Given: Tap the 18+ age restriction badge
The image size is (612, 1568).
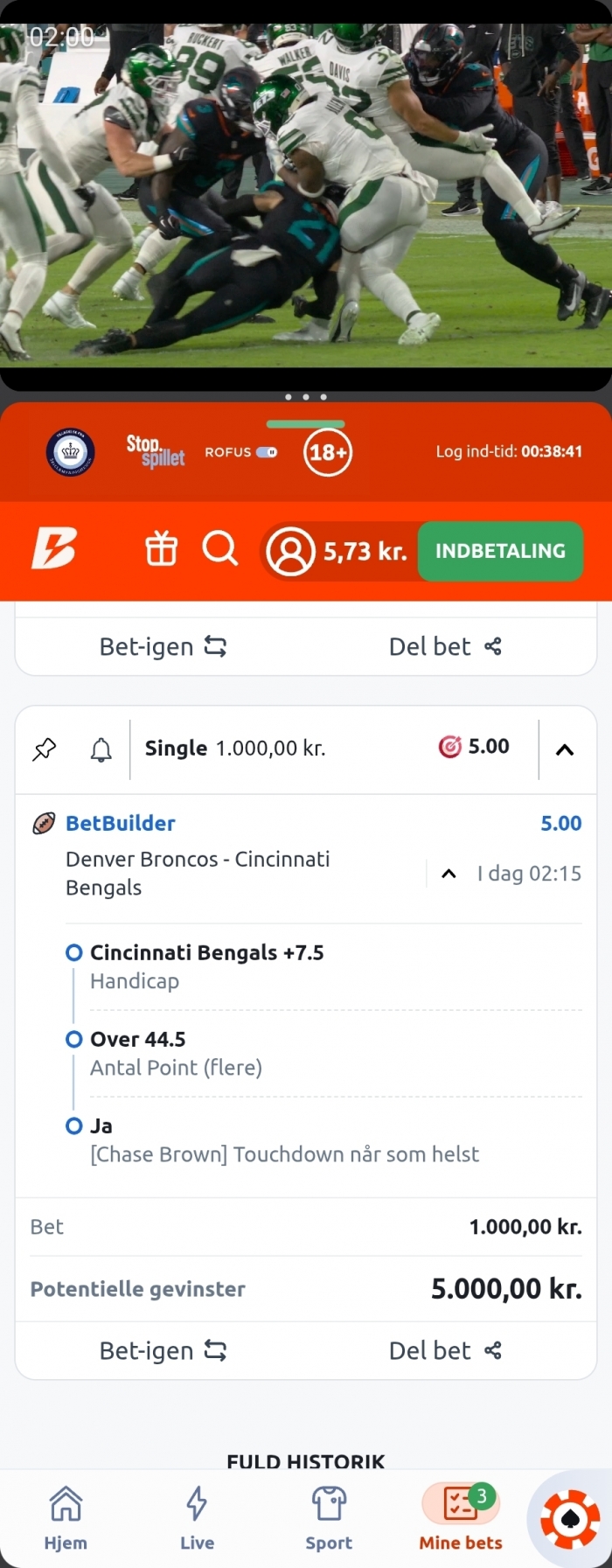Looking at the screenshot, I should point(328,452).
